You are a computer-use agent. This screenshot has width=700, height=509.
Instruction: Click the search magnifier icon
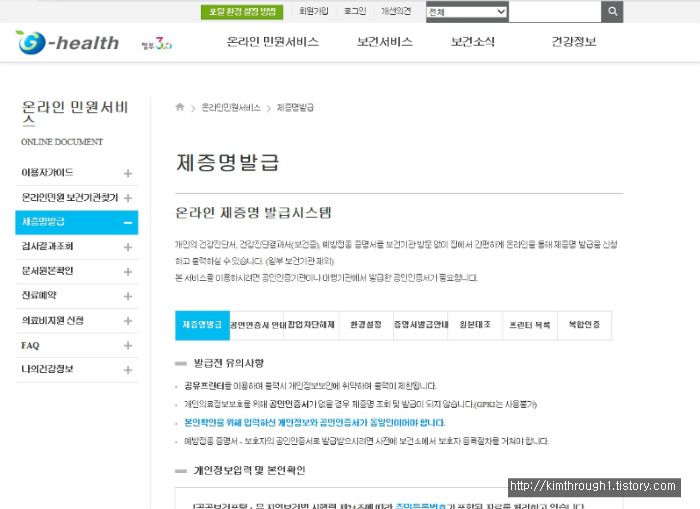(x=612, y=12)
